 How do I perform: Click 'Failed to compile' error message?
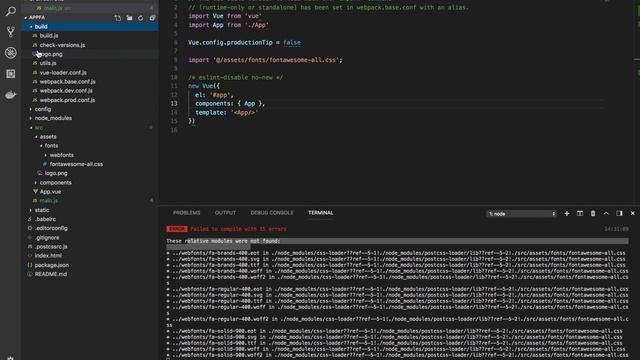pyautogui.click(x=238, y=229)
